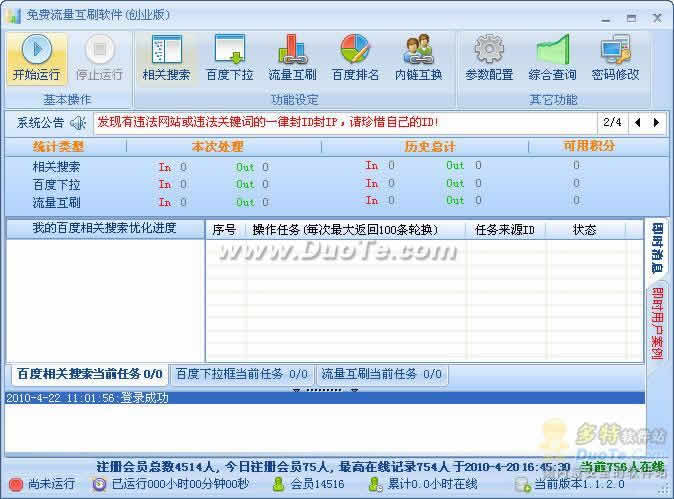Click the 百度下拉 statistics row label
The height and width of the screenshot is (499, 674).
56,185
